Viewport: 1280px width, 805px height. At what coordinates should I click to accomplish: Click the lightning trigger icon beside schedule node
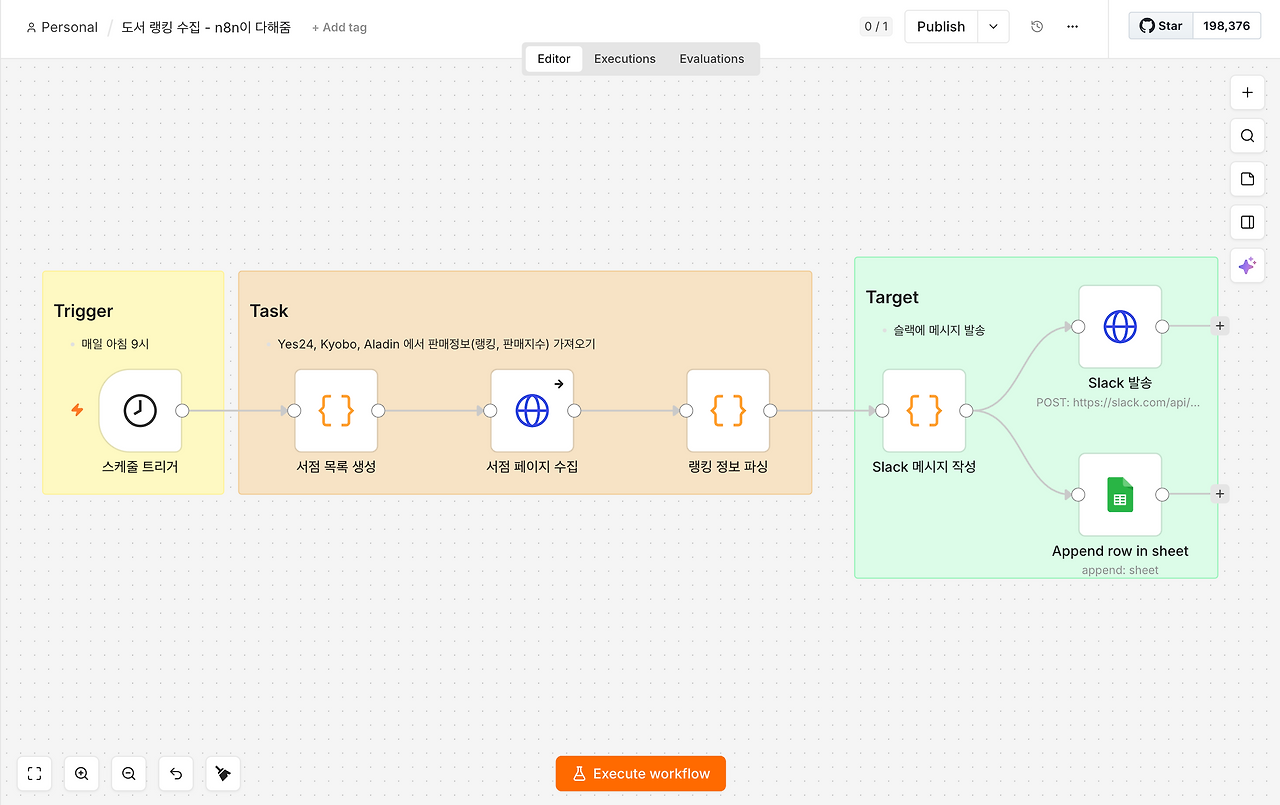click(77, 410)
